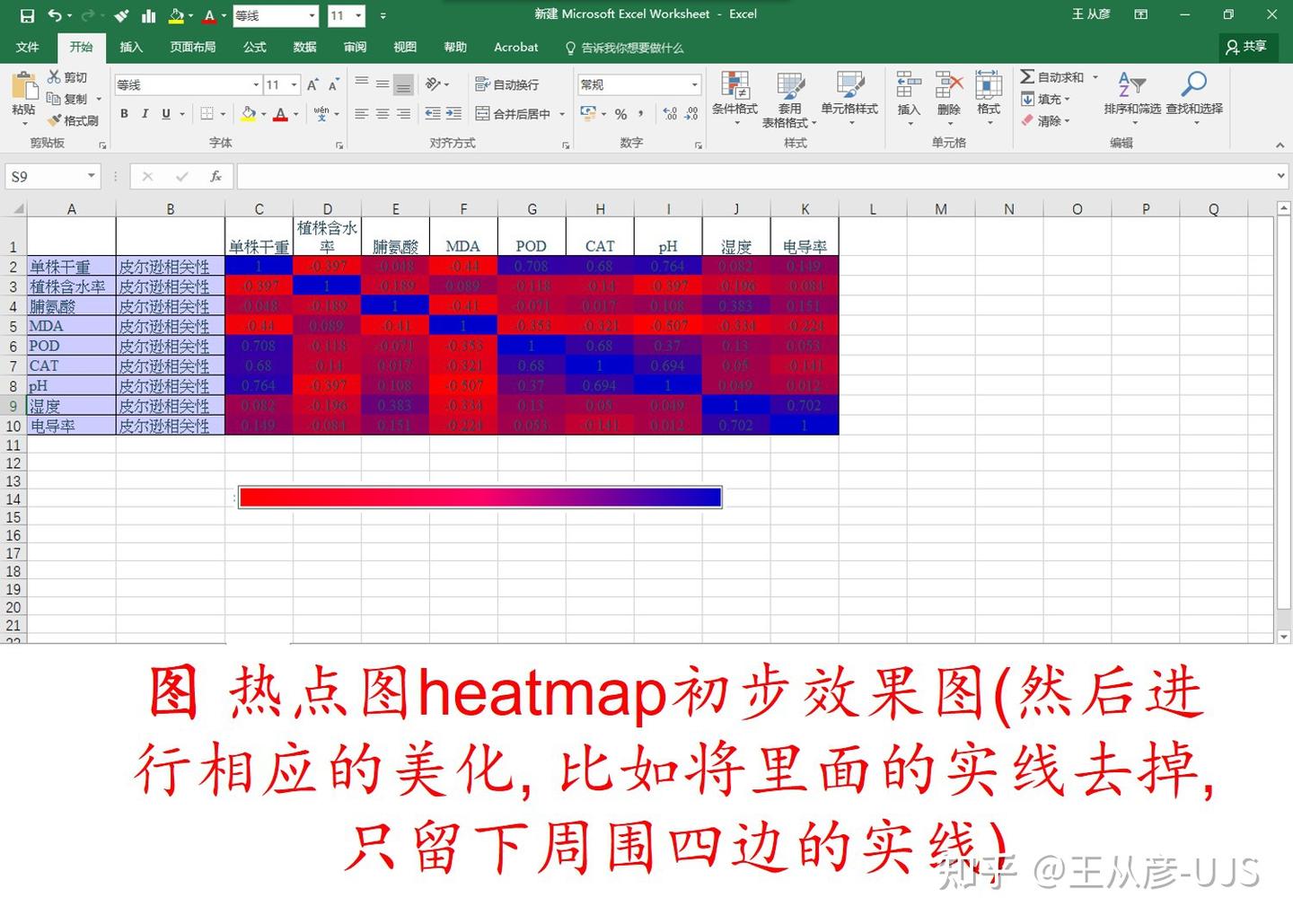The height and width of the screenshot is (924, 1293).
Task: Click the 查找和选择 find and select icon
Action: coord(1194,94)
